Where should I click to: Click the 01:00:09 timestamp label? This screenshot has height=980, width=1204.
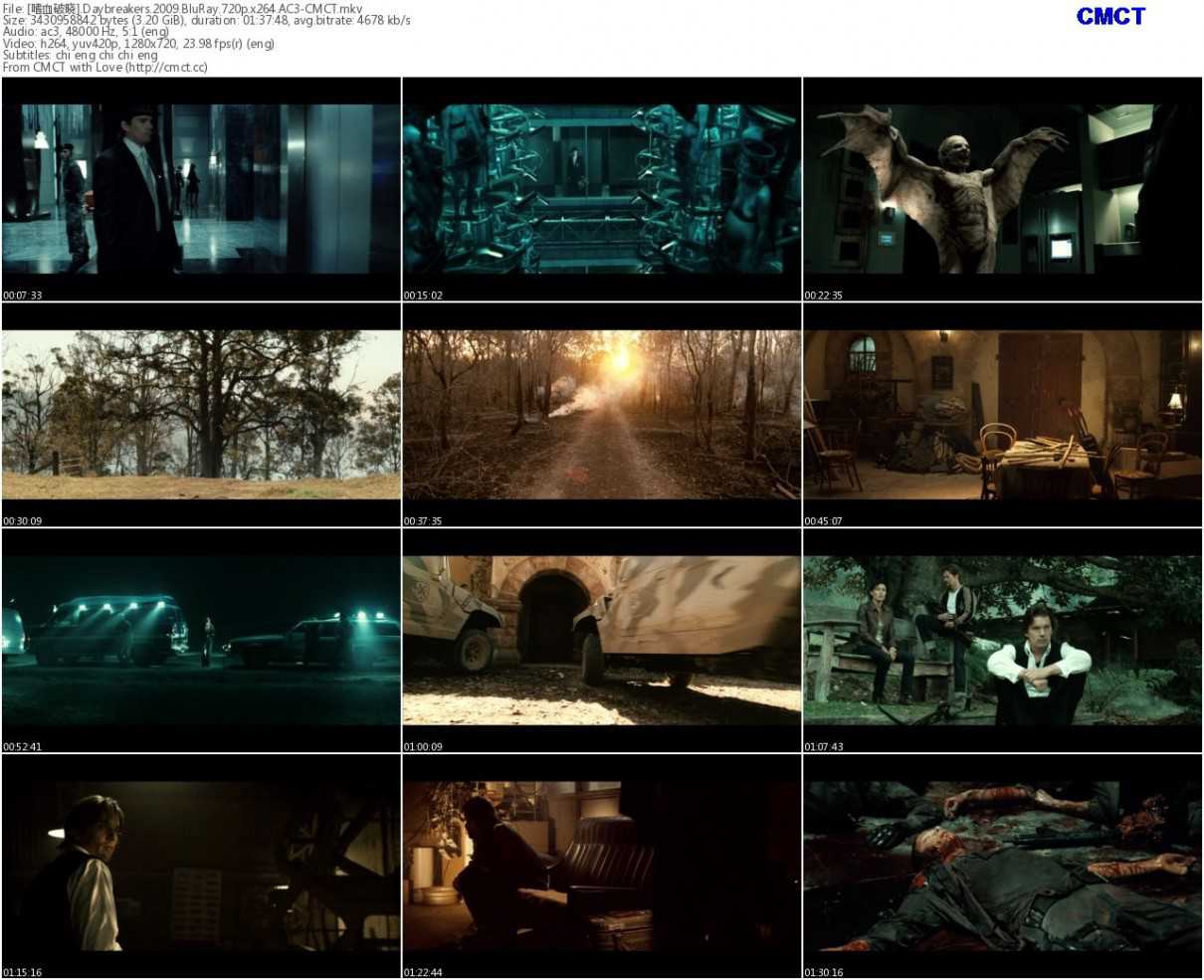coord(423,747)
